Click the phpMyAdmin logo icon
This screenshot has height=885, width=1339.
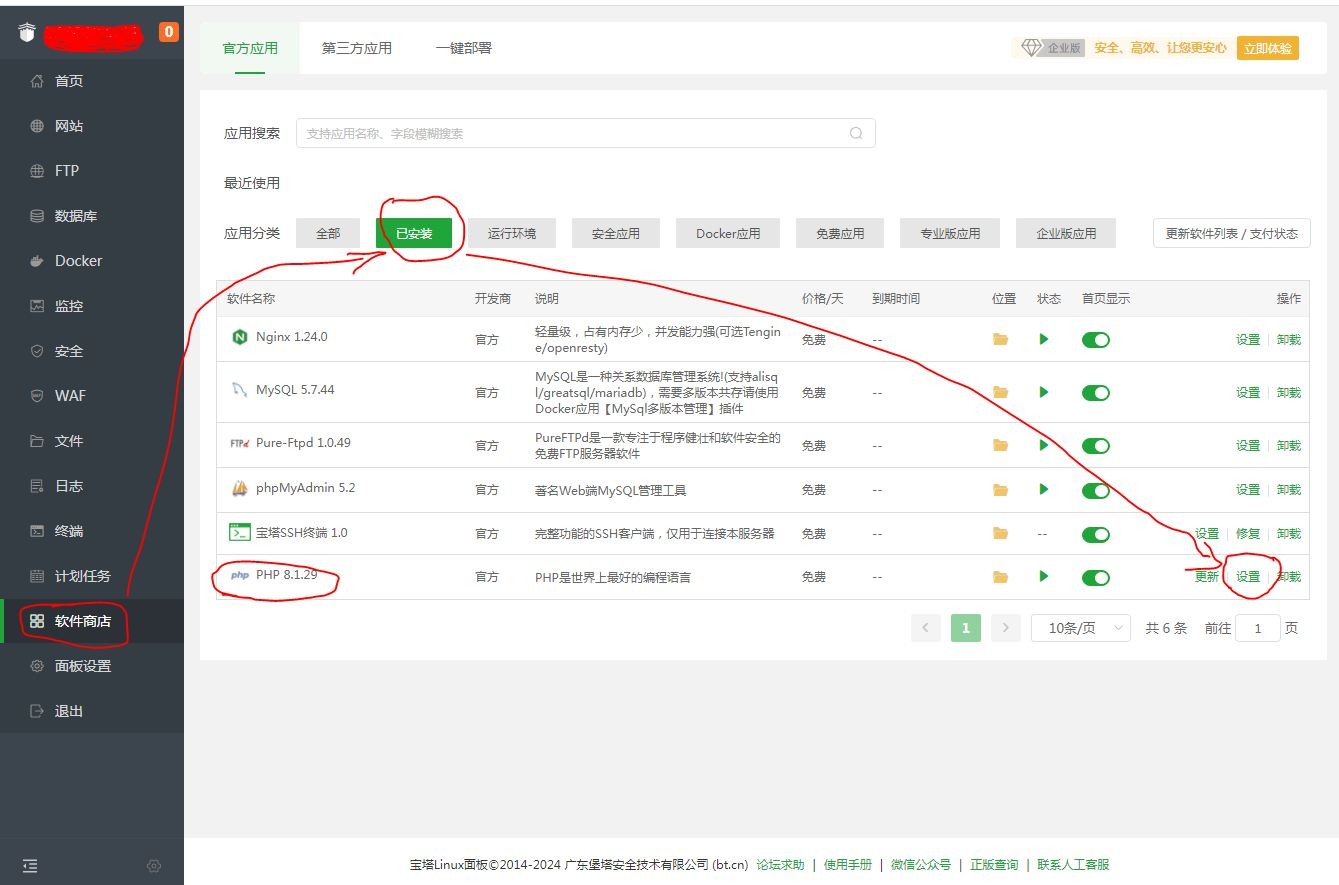[239, 488]
